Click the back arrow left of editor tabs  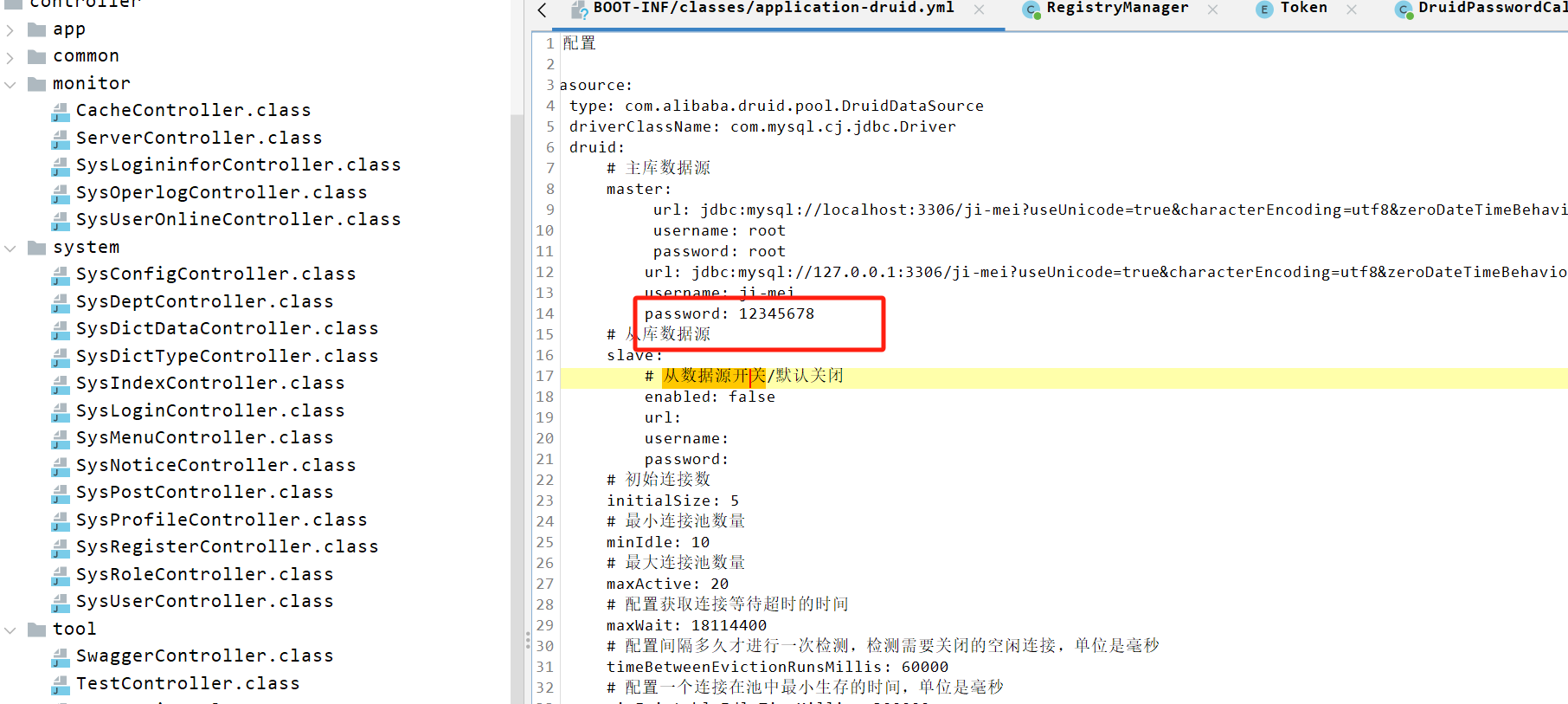coord(543,10)
